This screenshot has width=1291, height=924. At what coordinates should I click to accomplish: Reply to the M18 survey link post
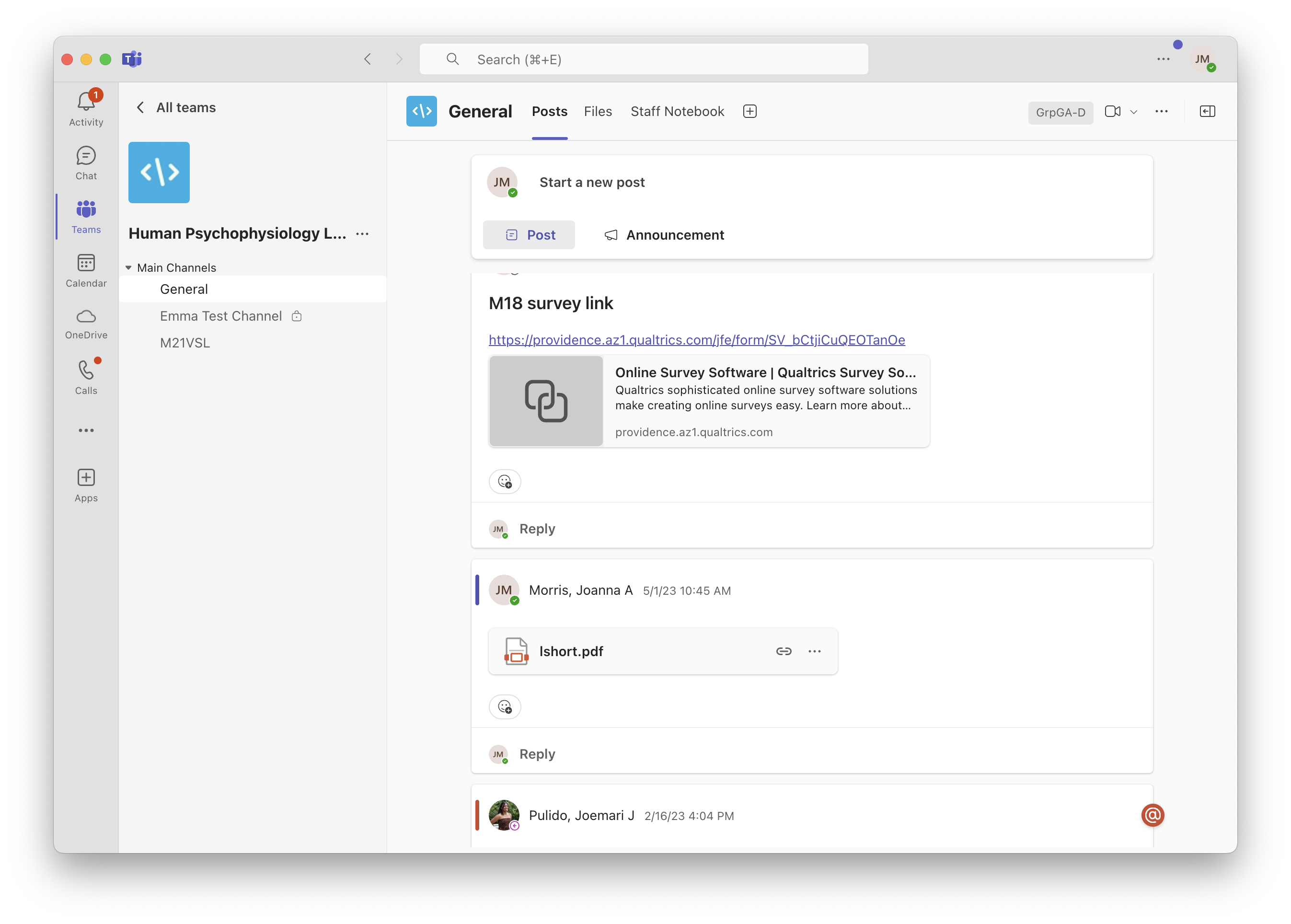pos(537,529)
